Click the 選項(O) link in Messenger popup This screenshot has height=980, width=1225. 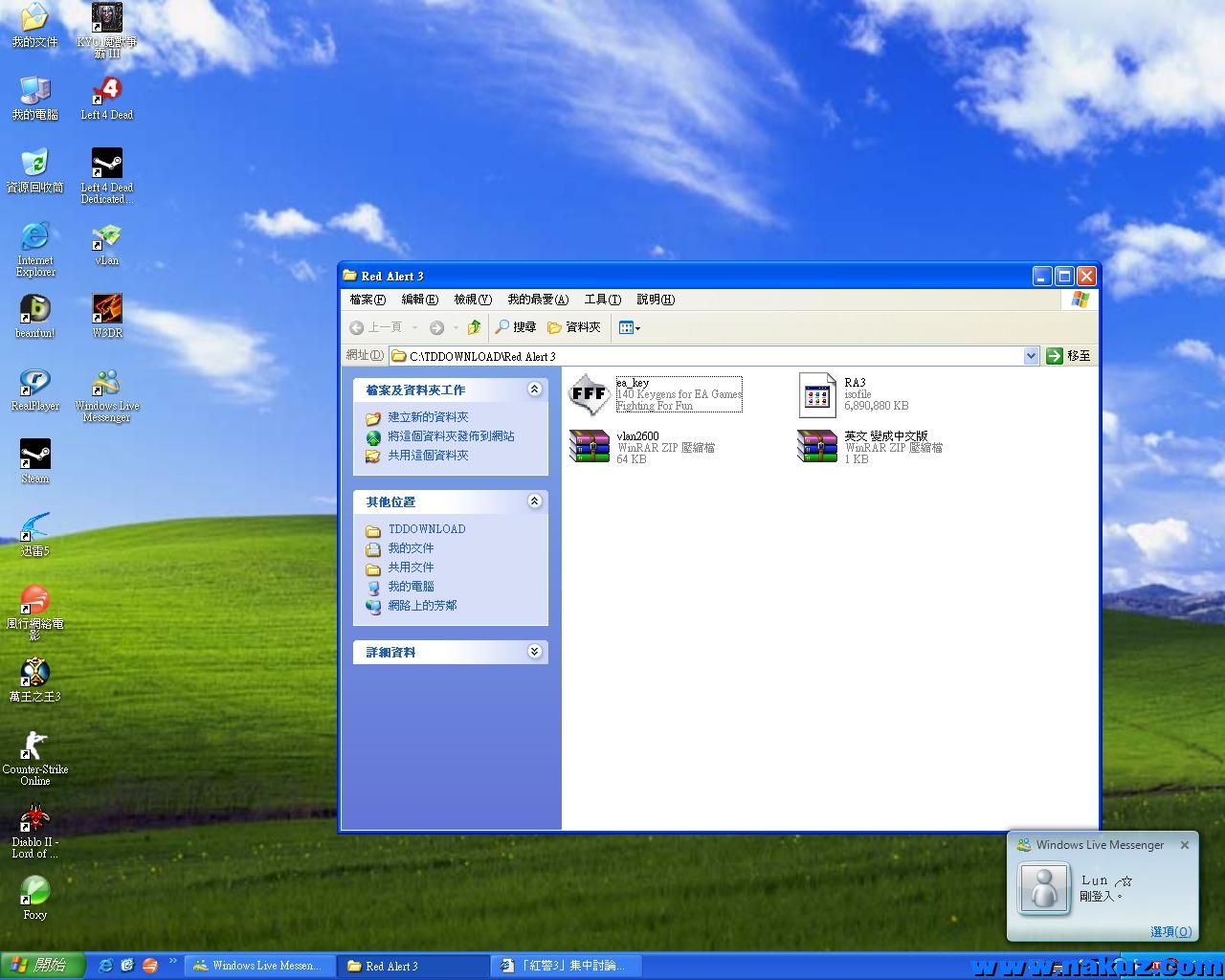1170,931
